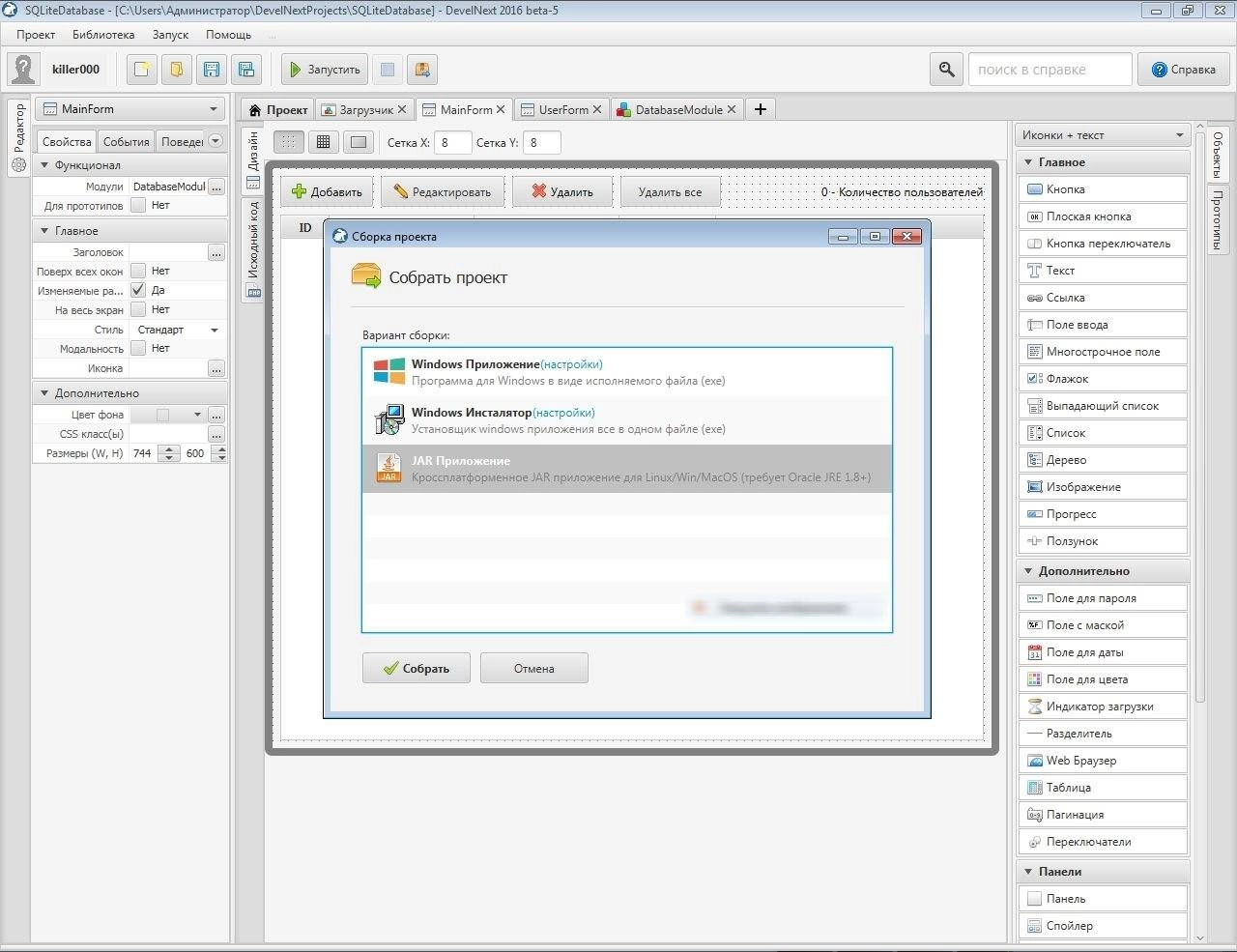Click the stop square icon next to Запустить
The image size is (1237, 952).
(x=388, y=70)
